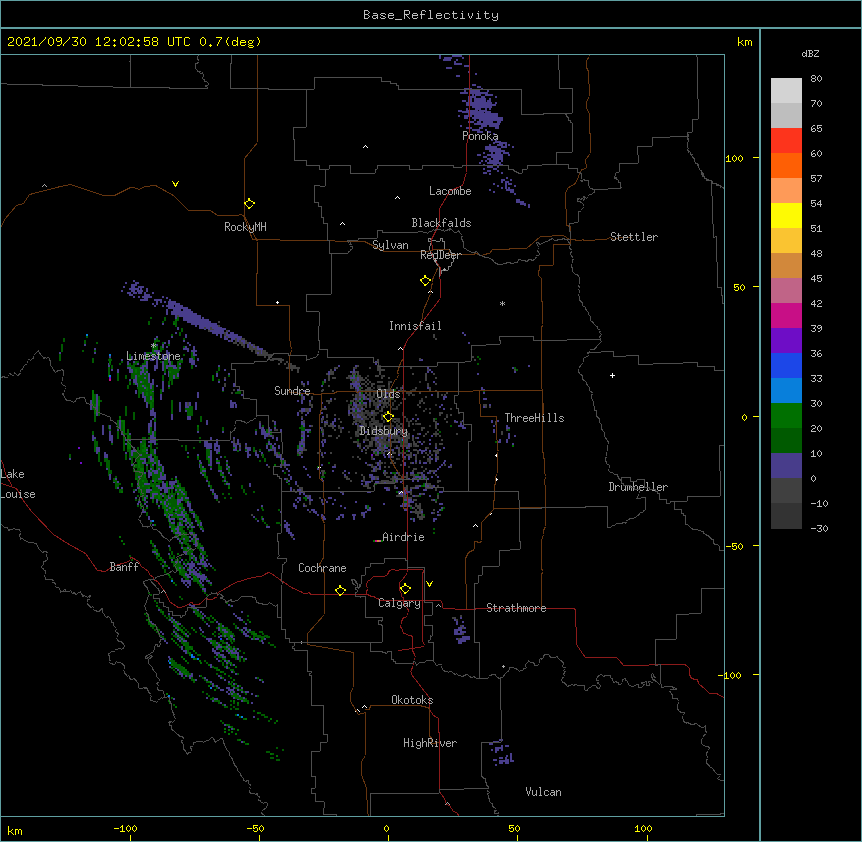Select the red 65 dBZ legend swatch
Image resolution: width=862 pixels, height=842 pixels.
(786, 141)
